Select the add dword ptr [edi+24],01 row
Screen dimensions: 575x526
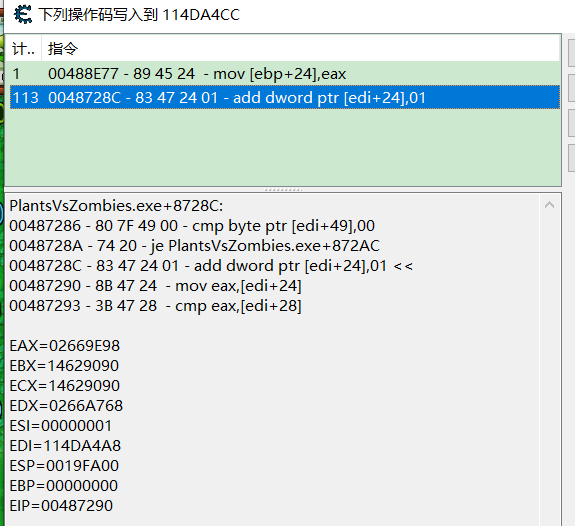285,97
